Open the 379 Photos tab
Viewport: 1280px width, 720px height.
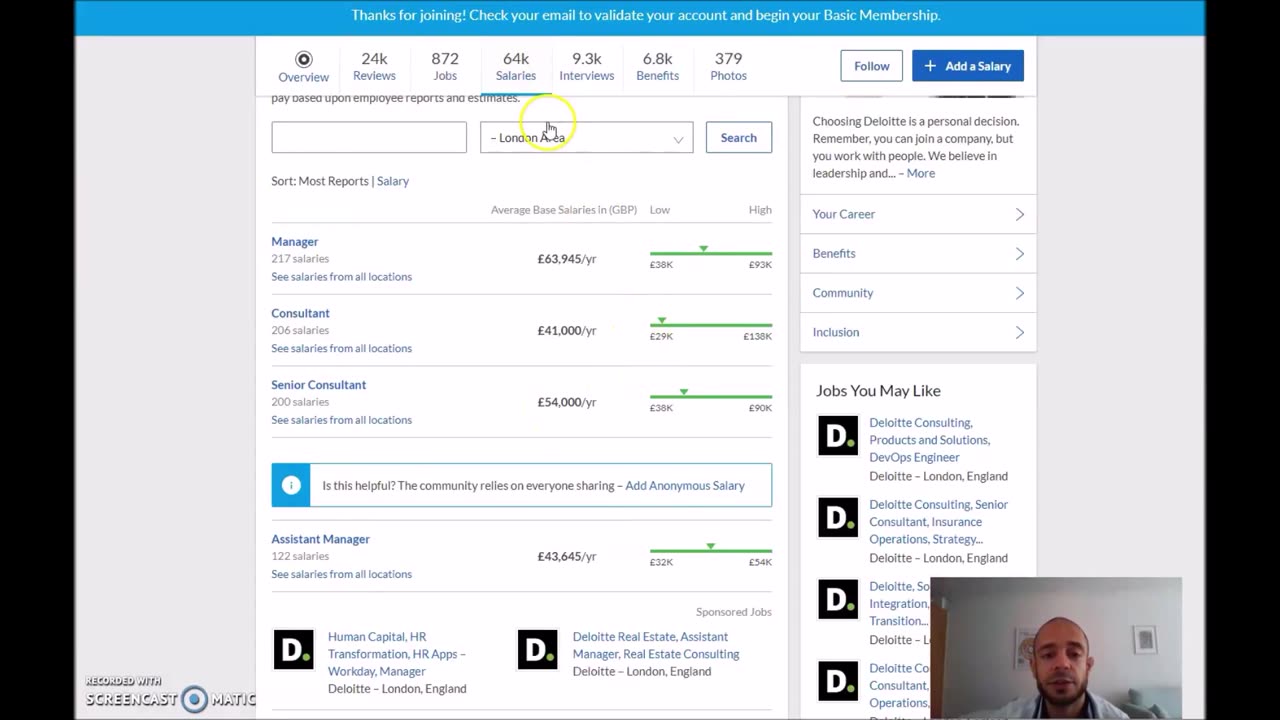coord(728,66)
